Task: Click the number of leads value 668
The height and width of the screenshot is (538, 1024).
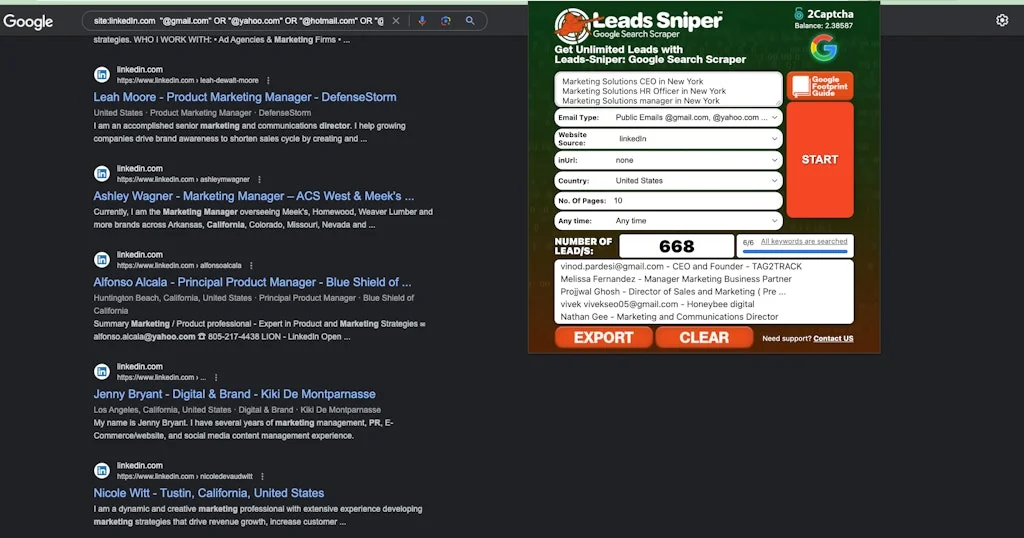Action: tap(677, 246)
